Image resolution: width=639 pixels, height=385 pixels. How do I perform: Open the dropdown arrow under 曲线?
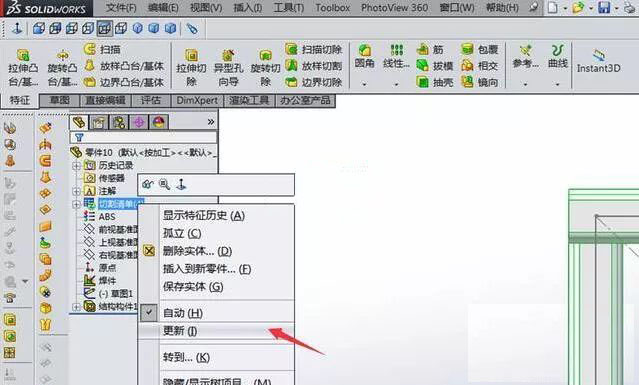click(x=557, y=84)
